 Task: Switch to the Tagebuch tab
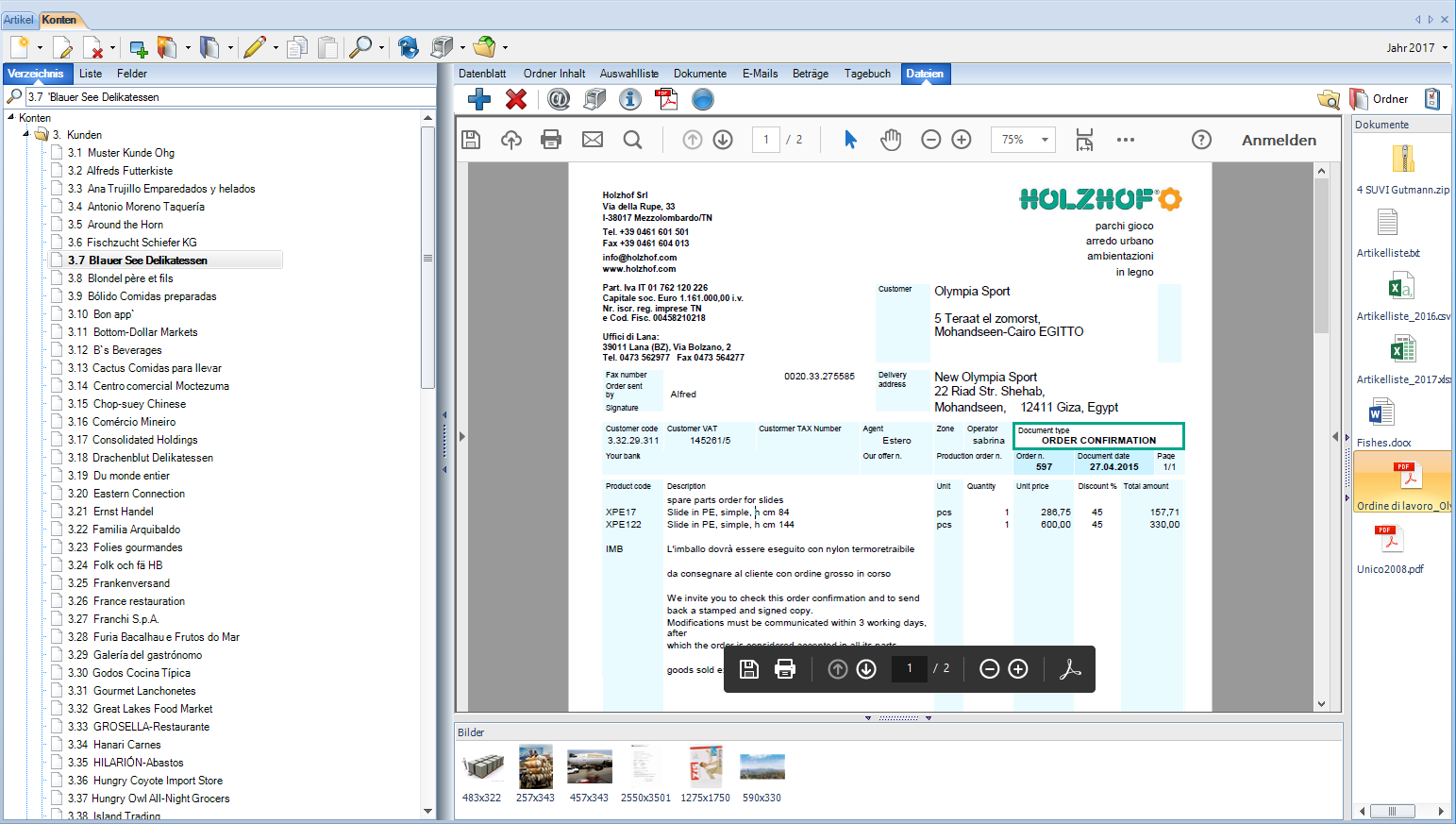[x=867, y=74]
